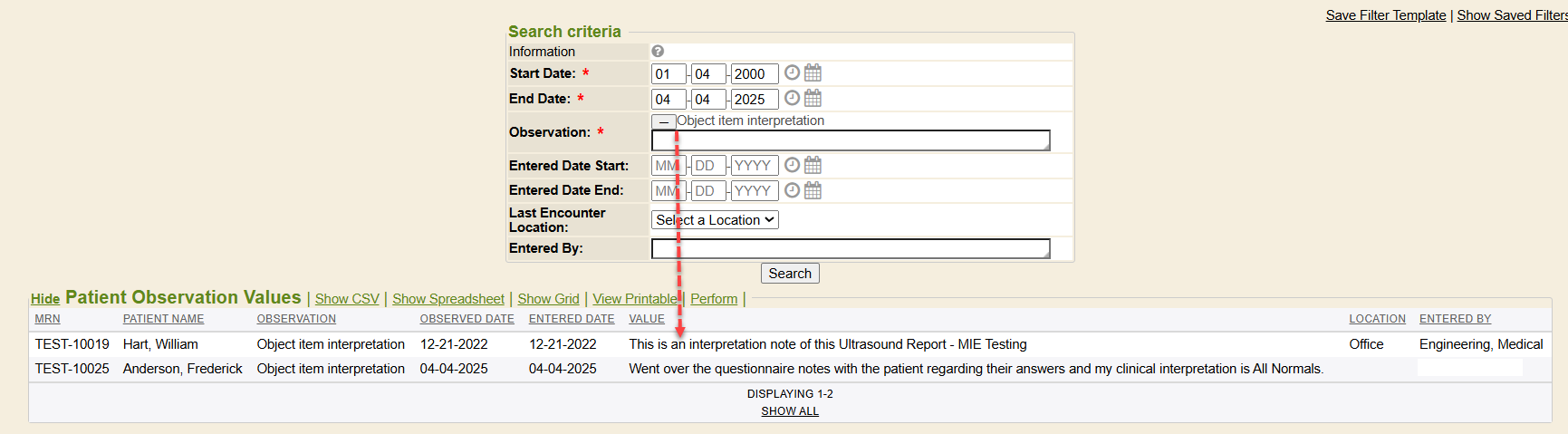Image resolution: width=1568 pixels, height=434 pixels.
Task: Open the Show Saved Filters link
Action: (x=1511, y=15)
